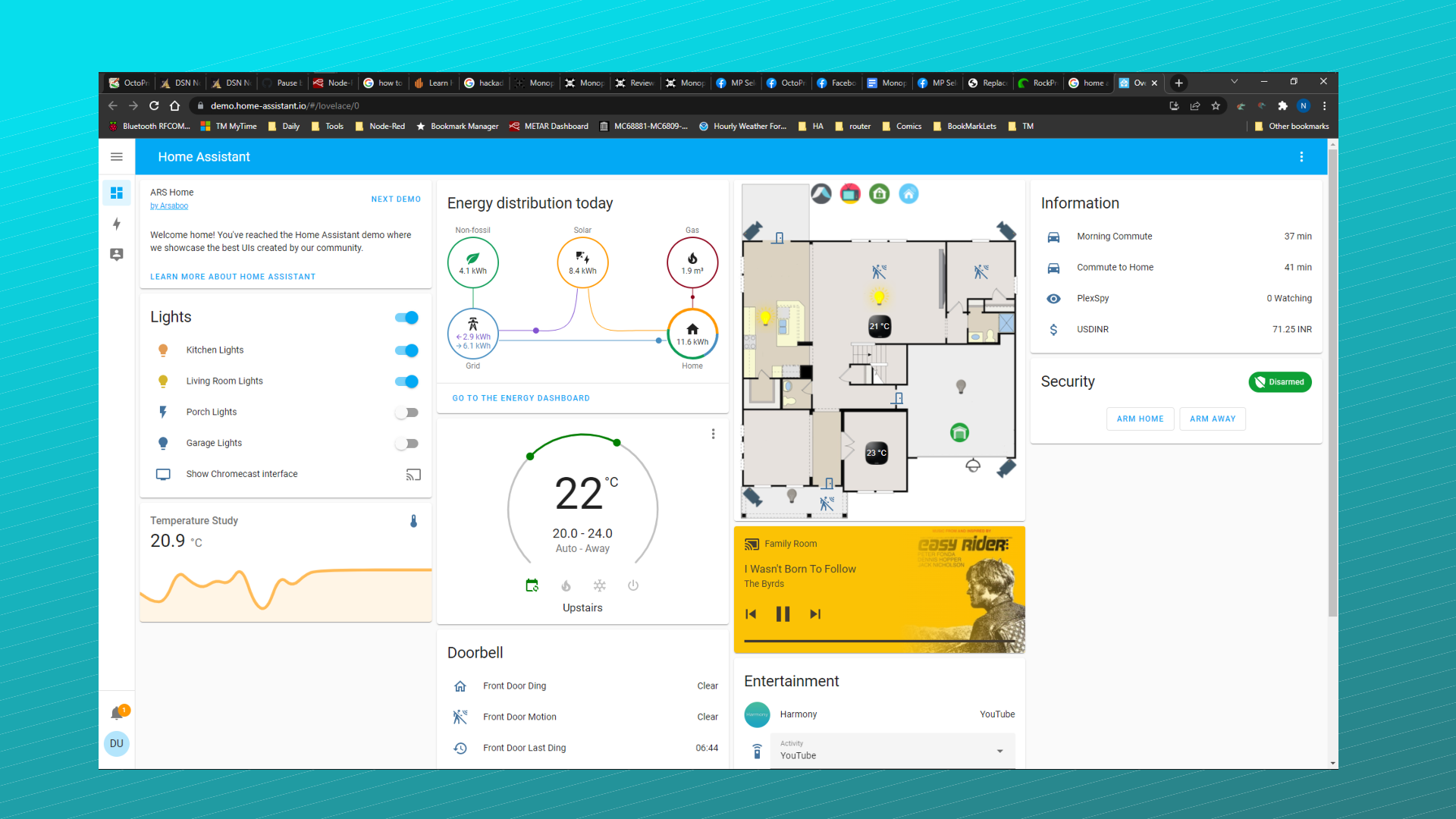Skip to next track in Family Room
The width and height of the screenshot is (1456, 819).
[x=815, y=614]
